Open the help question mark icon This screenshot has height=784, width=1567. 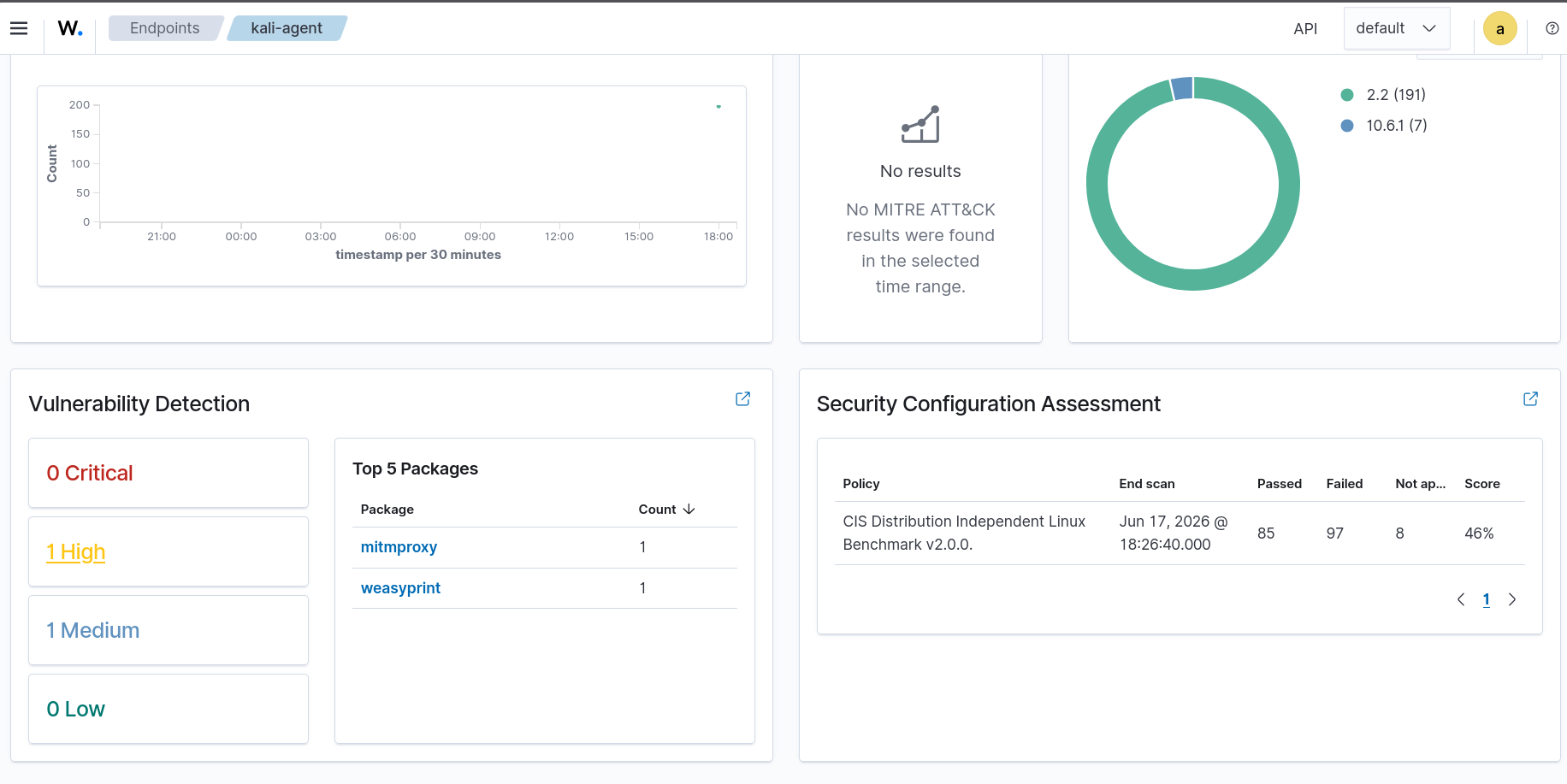pyautogui.click(x=1552, y=28)
